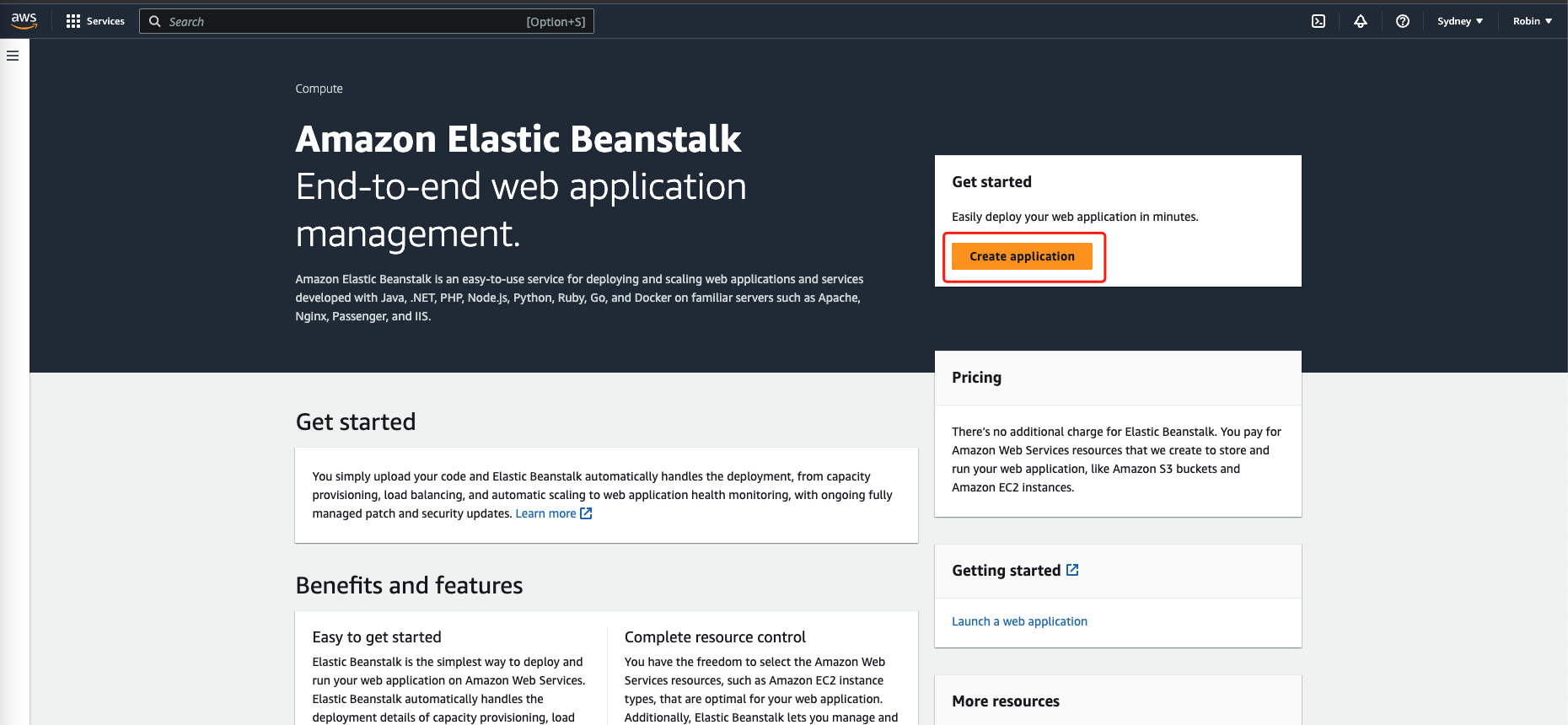
Task: Open the Services grid icon
Action: [73, 21]
